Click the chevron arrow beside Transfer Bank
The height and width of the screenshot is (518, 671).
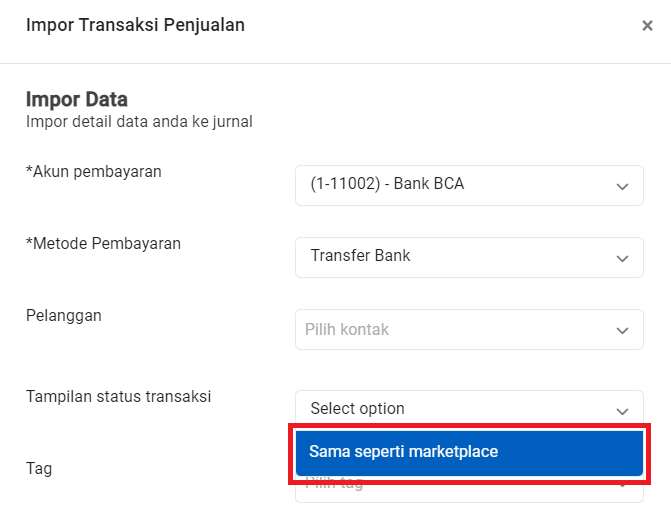coord(622,258)
